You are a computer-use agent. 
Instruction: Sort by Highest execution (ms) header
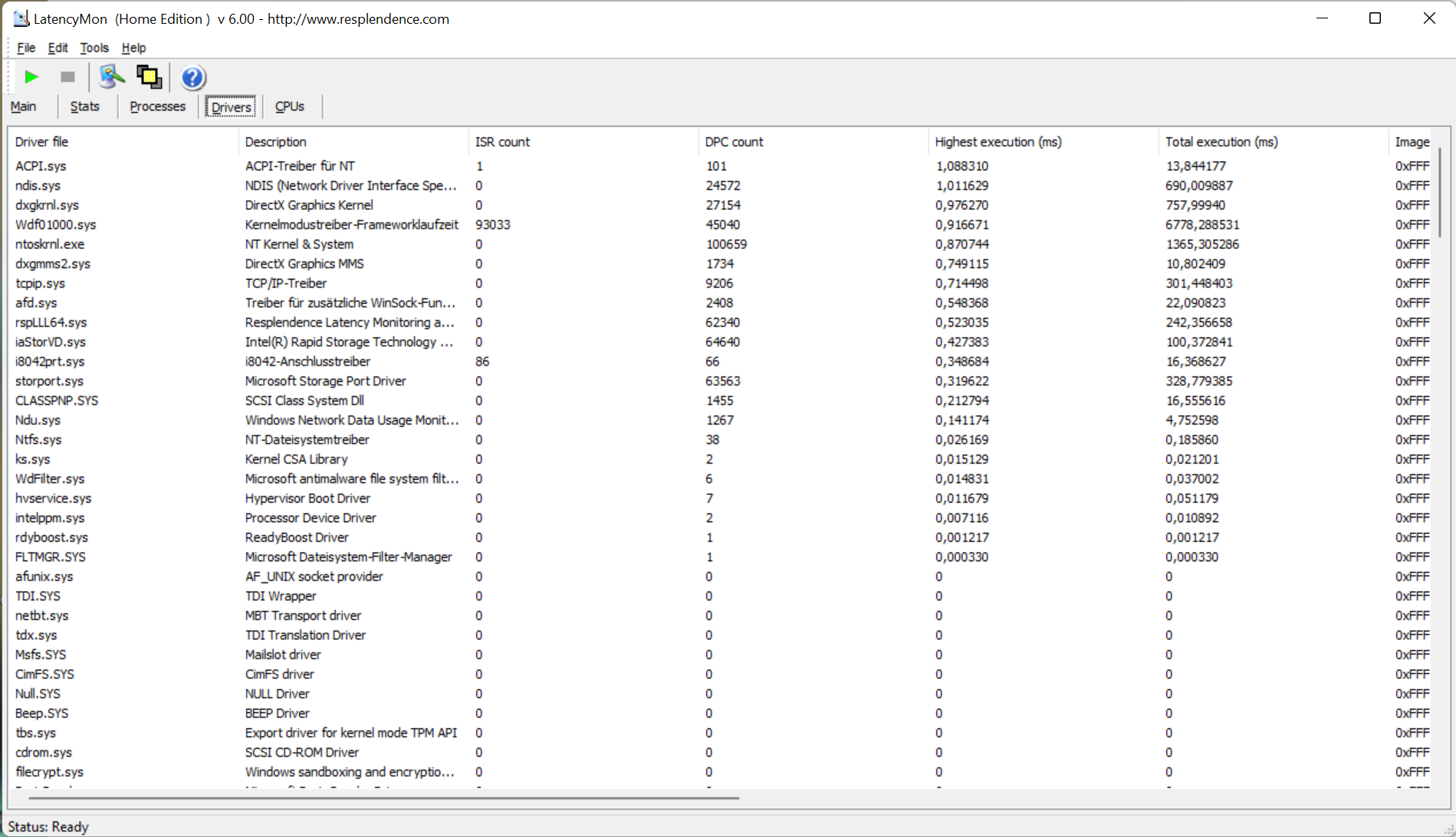coord(1044,142)
